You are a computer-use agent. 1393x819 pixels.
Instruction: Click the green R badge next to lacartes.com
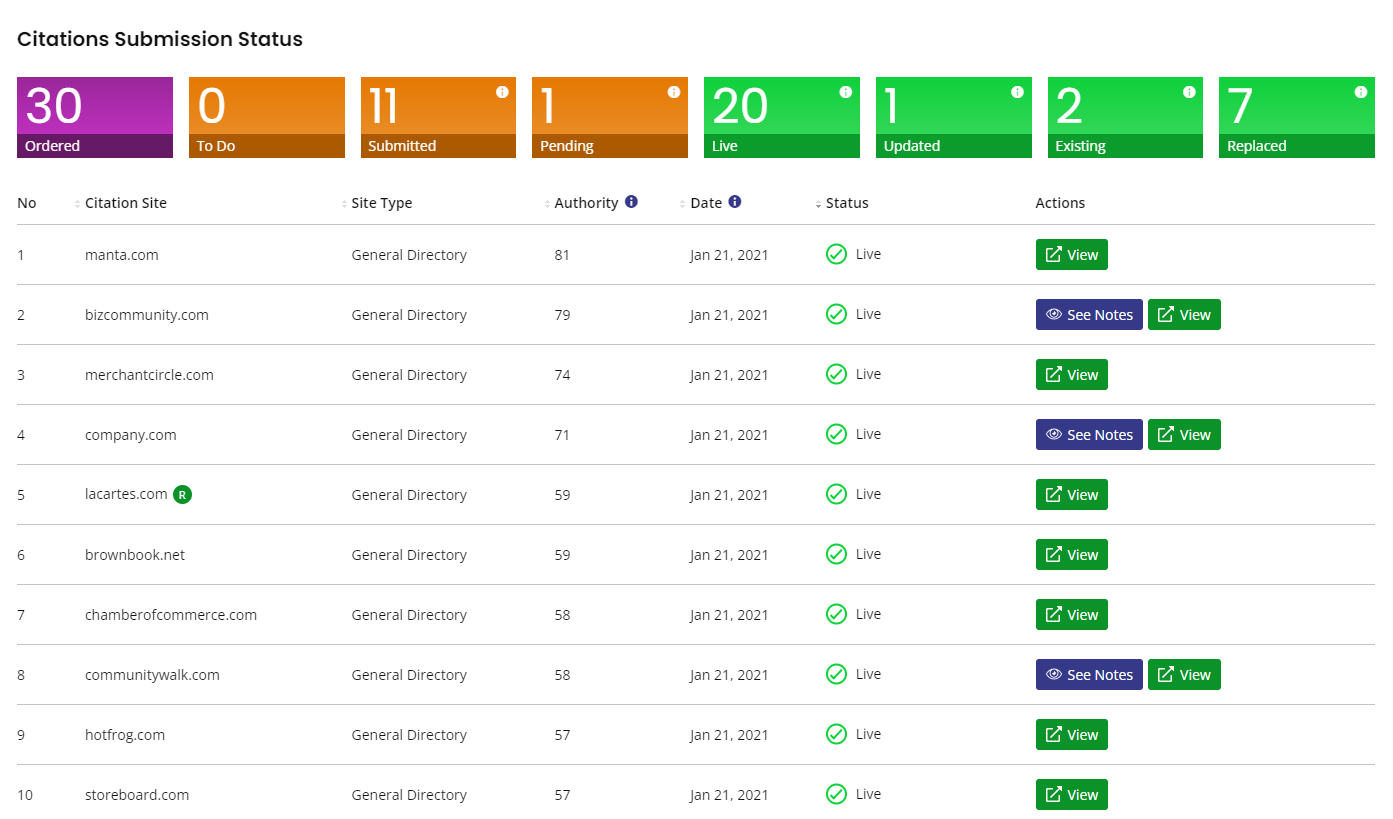tap(182, 494)
